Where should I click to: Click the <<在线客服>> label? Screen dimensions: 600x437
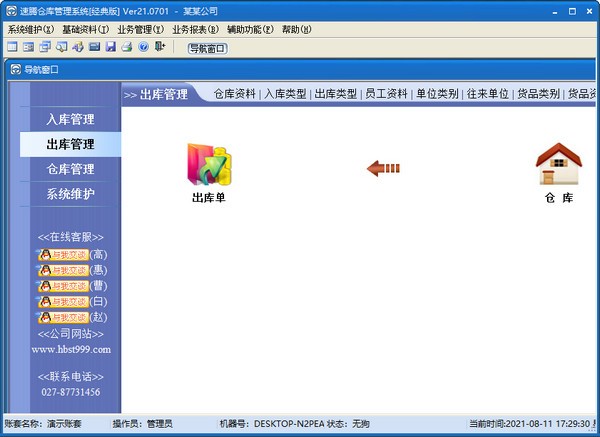(x=71, y=237)
